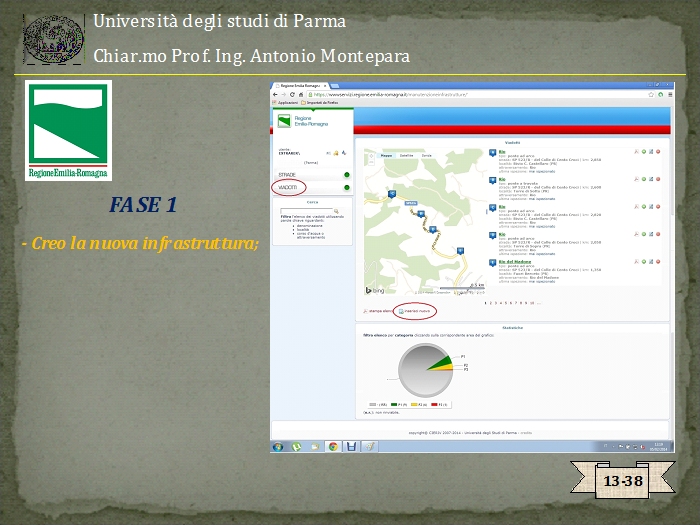Screen dimensions: 700x525
Task: Click the search magnifier icon beside filter field
Action: (336, 211)
